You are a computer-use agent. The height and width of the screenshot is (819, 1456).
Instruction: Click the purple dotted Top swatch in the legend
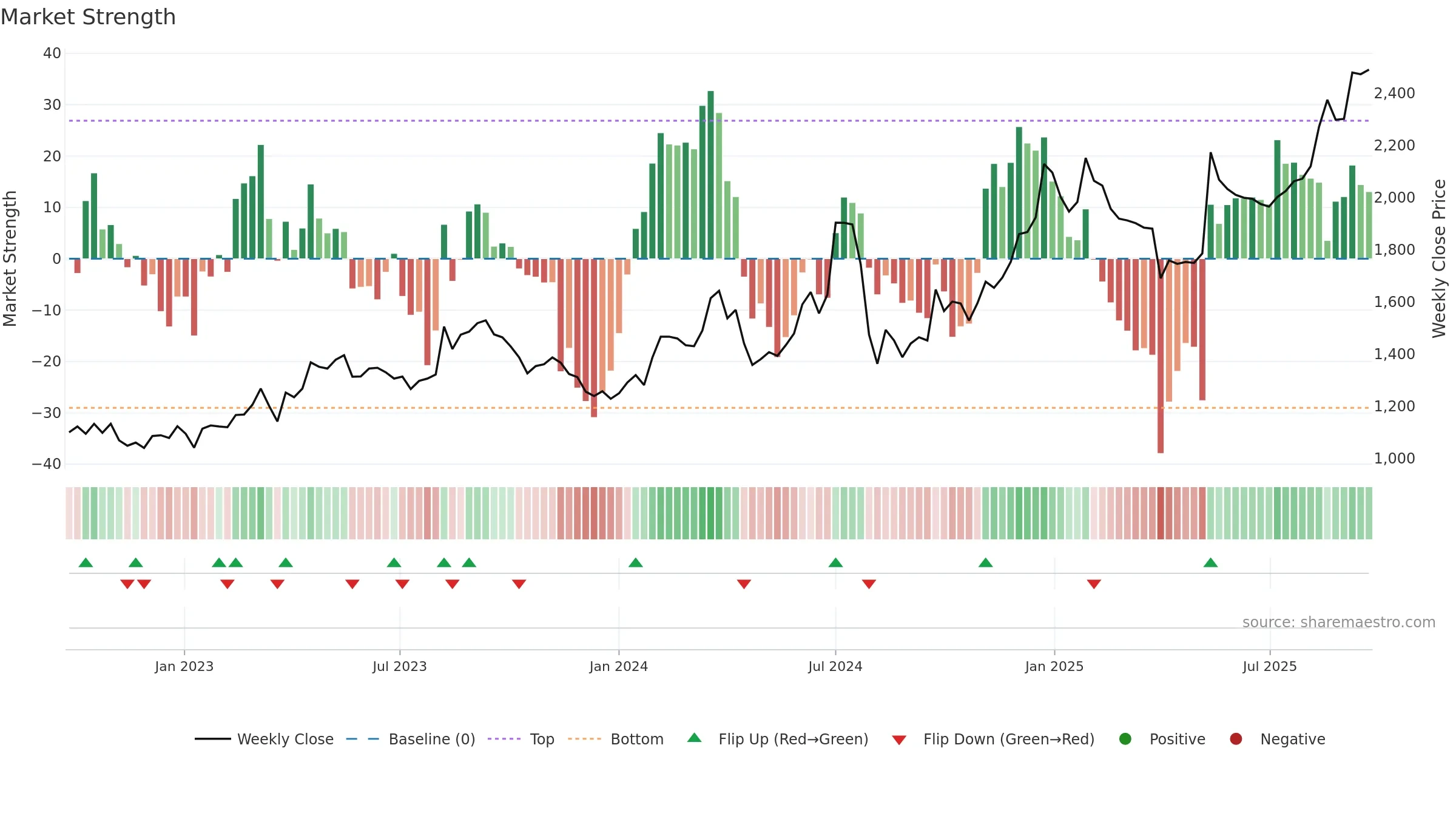[x=504, y=739]
